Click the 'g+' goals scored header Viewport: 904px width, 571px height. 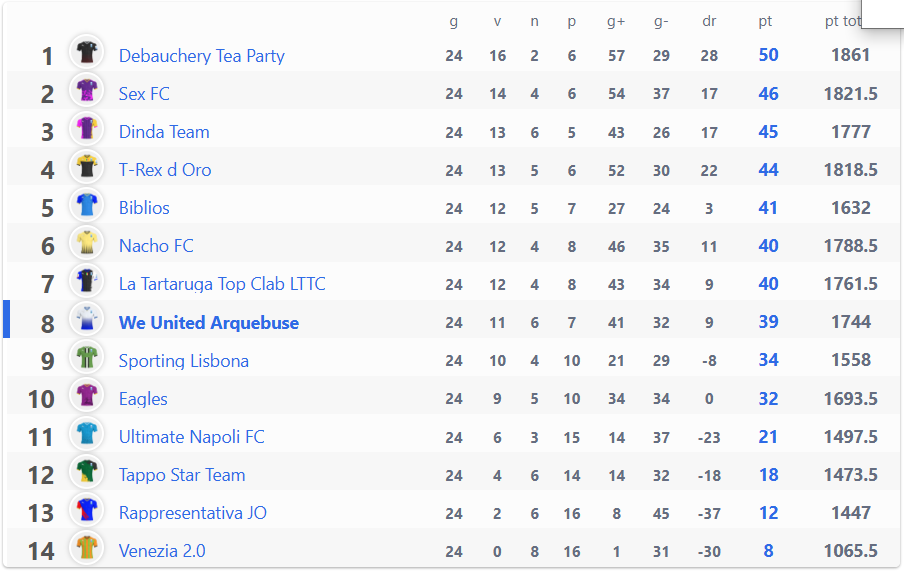(x=616, y=21)
